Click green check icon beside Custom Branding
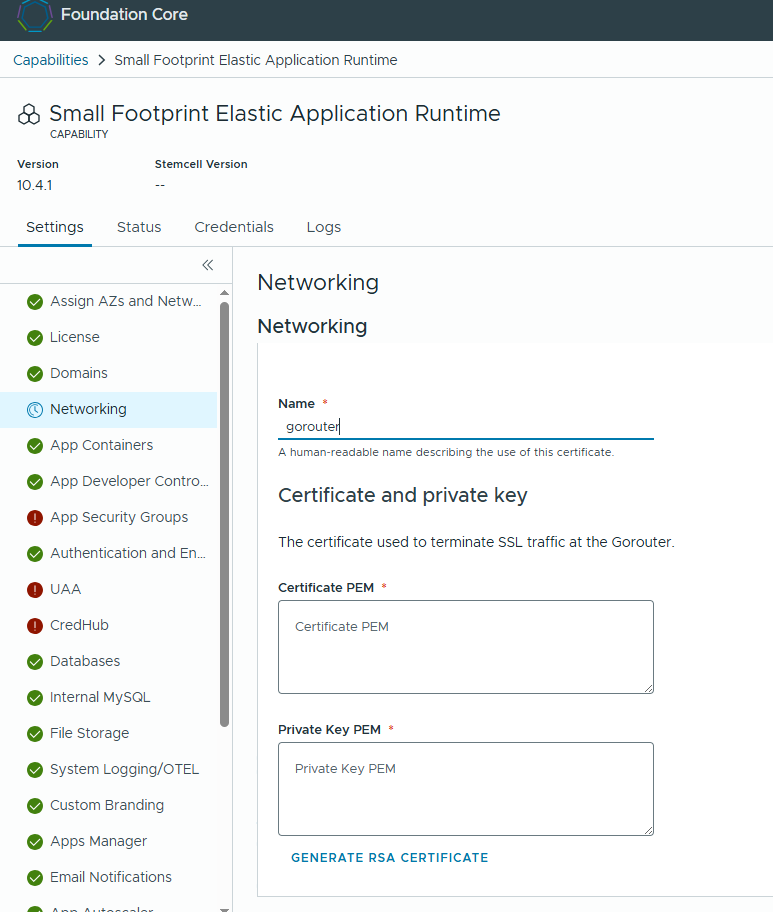The height and width of the screenshot is (912, 773). 35,806
